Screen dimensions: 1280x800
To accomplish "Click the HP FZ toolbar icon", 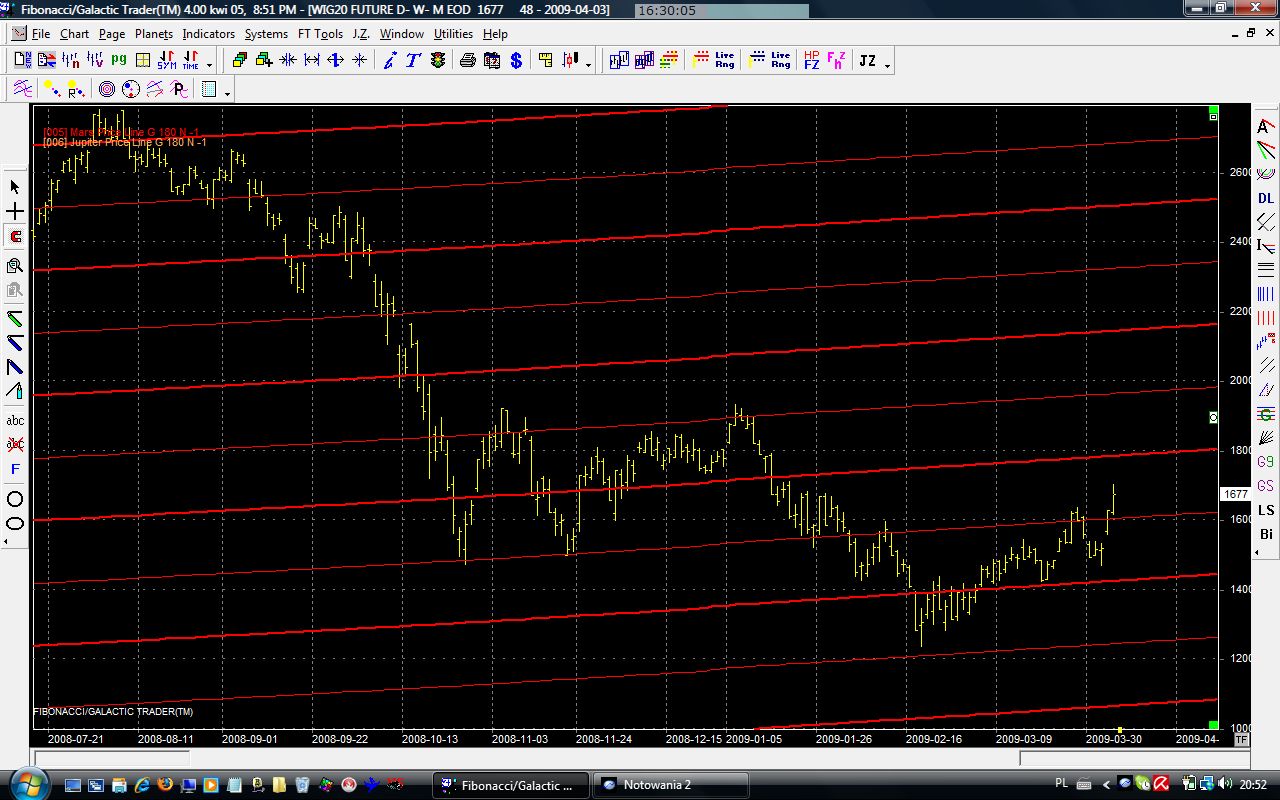I will click(x=811, y=61).
